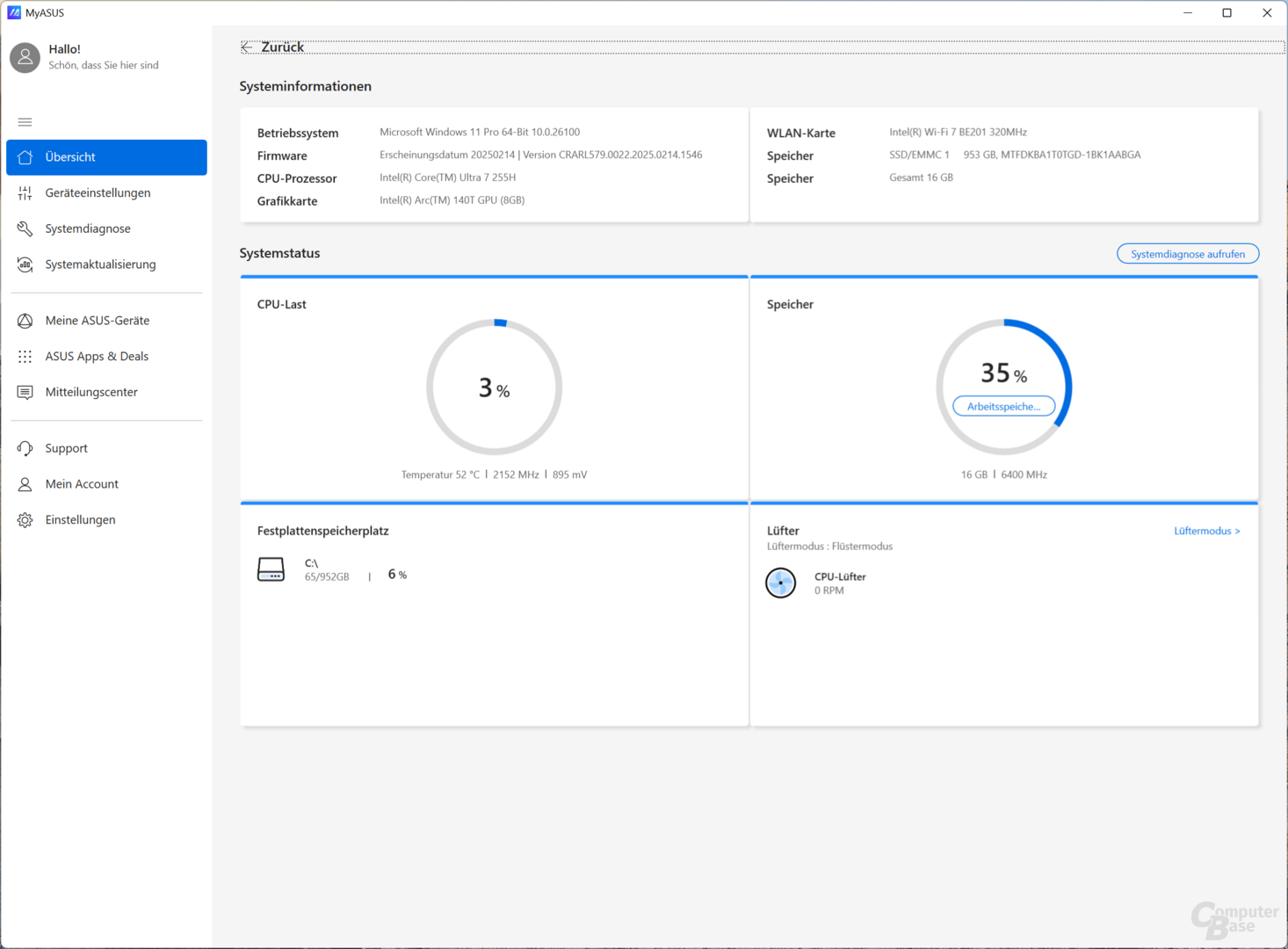
Task: Click the Mein Account person icon
Action: pyautogui.click(x=25, y=484)
